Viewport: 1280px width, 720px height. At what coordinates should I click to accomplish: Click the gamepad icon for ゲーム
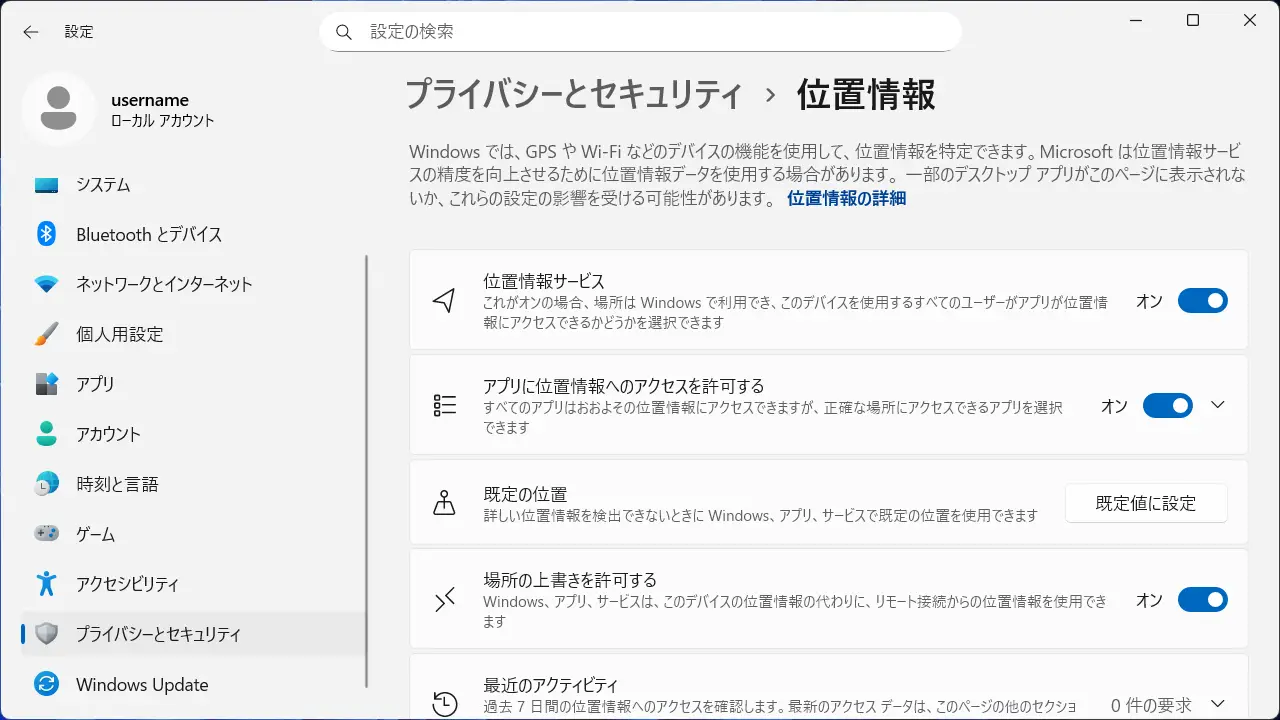(47, 534)
